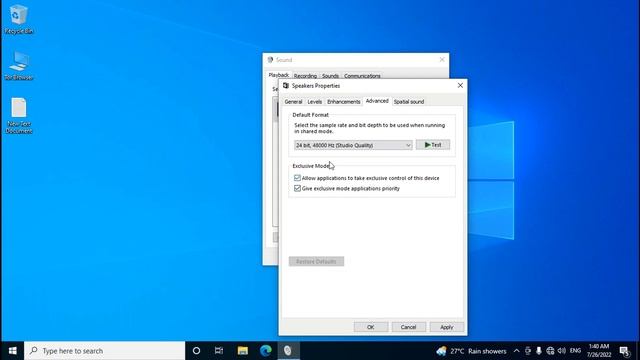Open the Recycle Bin desktop icon
This screenshot has height=360, width=640.
point(18,19)
